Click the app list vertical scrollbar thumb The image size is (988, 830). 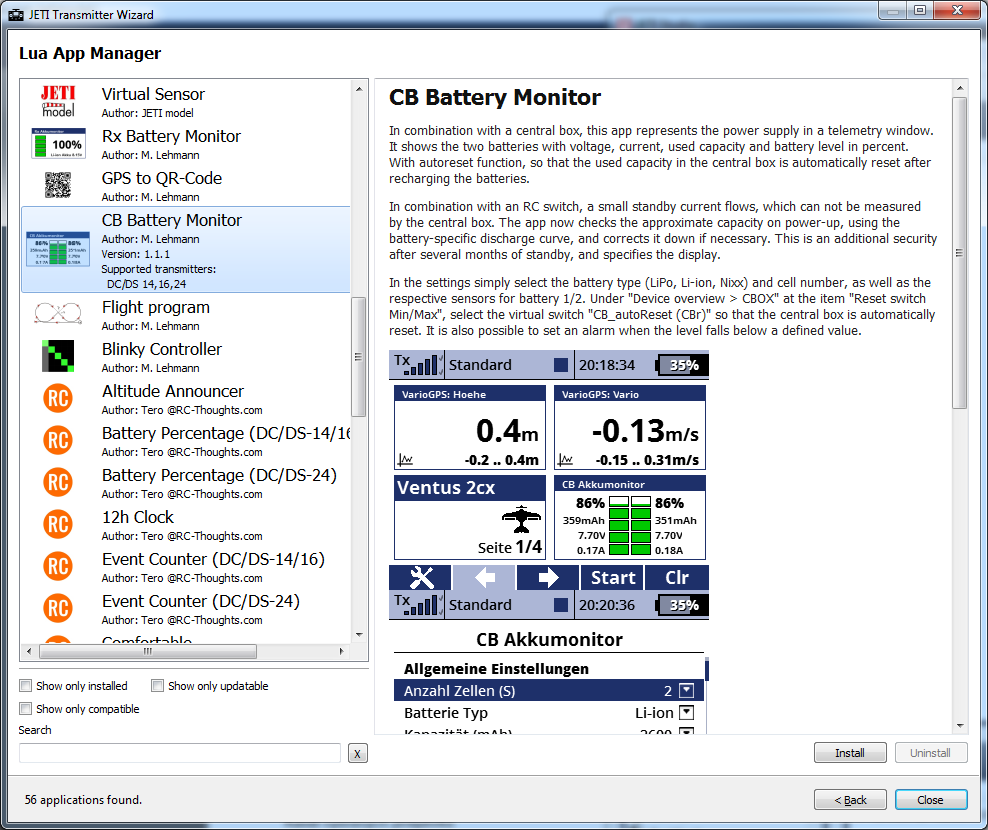[359, 357]
